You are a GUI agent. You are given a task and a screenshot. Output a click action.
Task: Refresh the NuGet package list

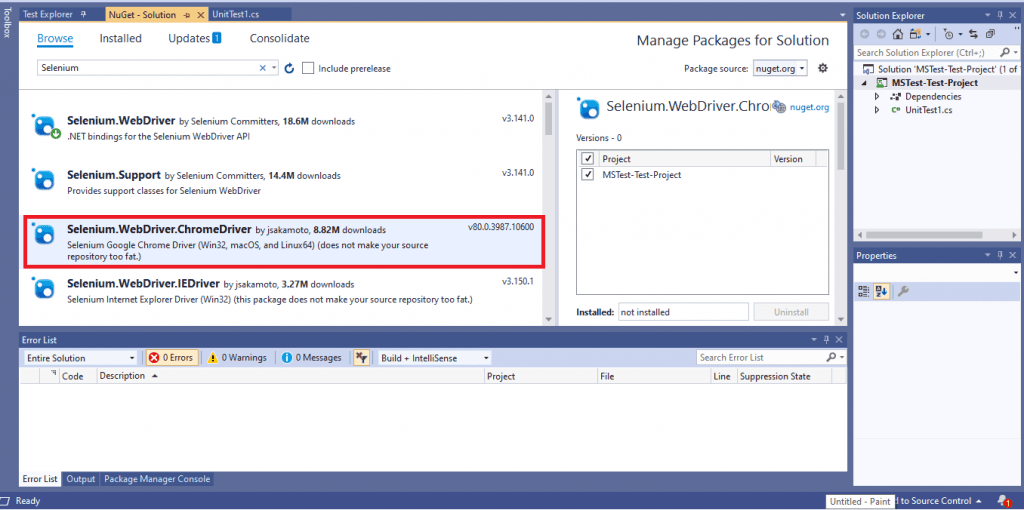point(290,68)
